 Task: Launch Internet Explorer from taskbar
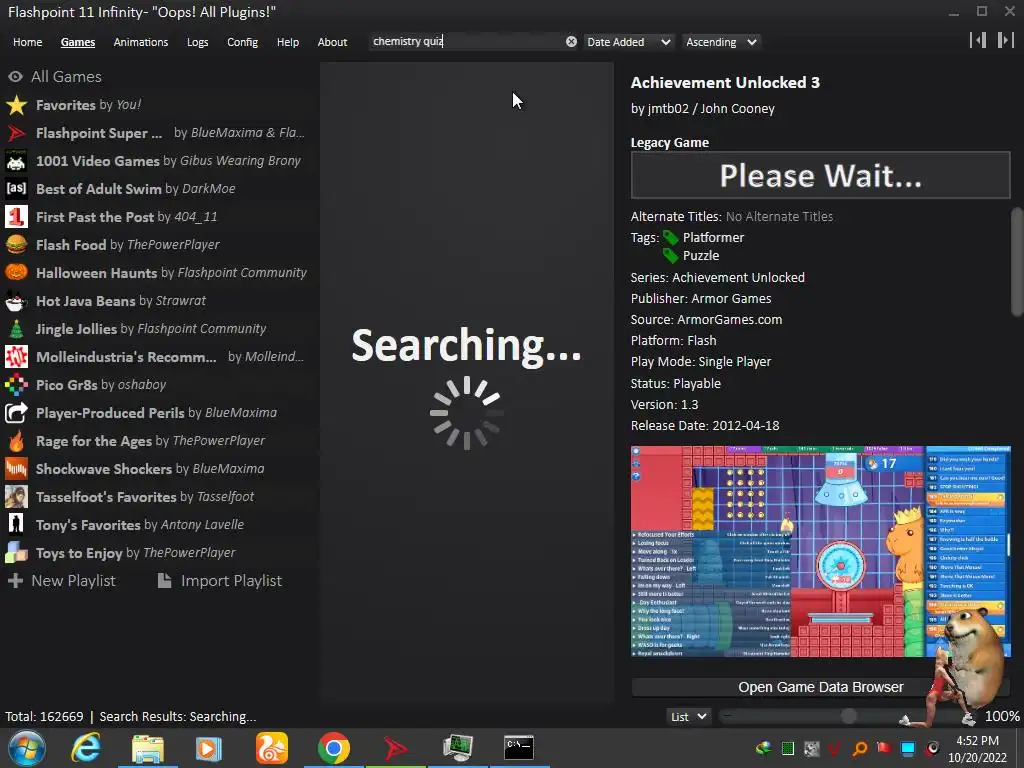[x=86, y=748]
